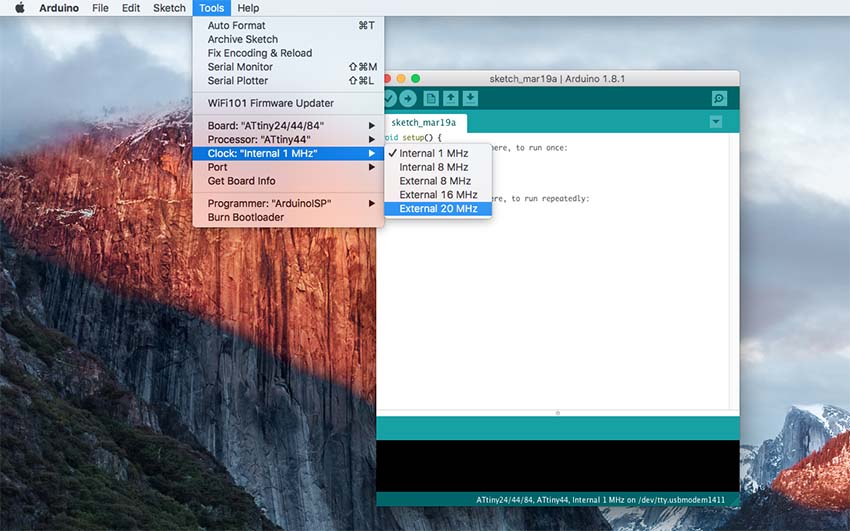
Task: Close the highlighted Tools menu
Action: [x=211, y=8]
